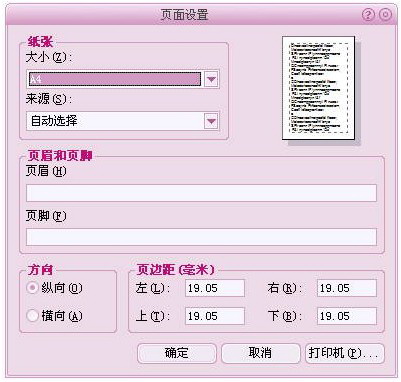Confirm with the 确定 button

tap(177, 353)
